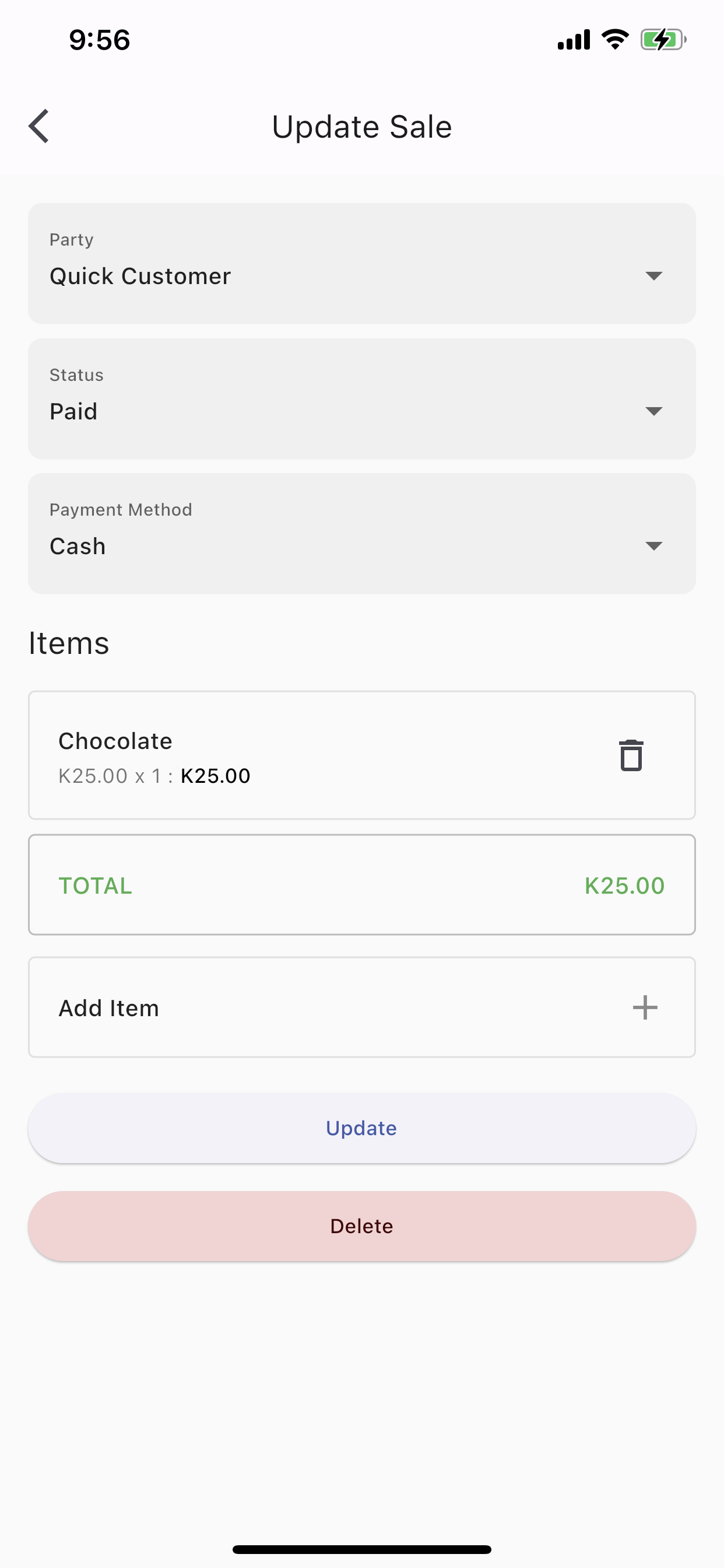This screenshot has width=724, height=1568.
Task: Select the Quick Customer party field
Action: point(362,264)
